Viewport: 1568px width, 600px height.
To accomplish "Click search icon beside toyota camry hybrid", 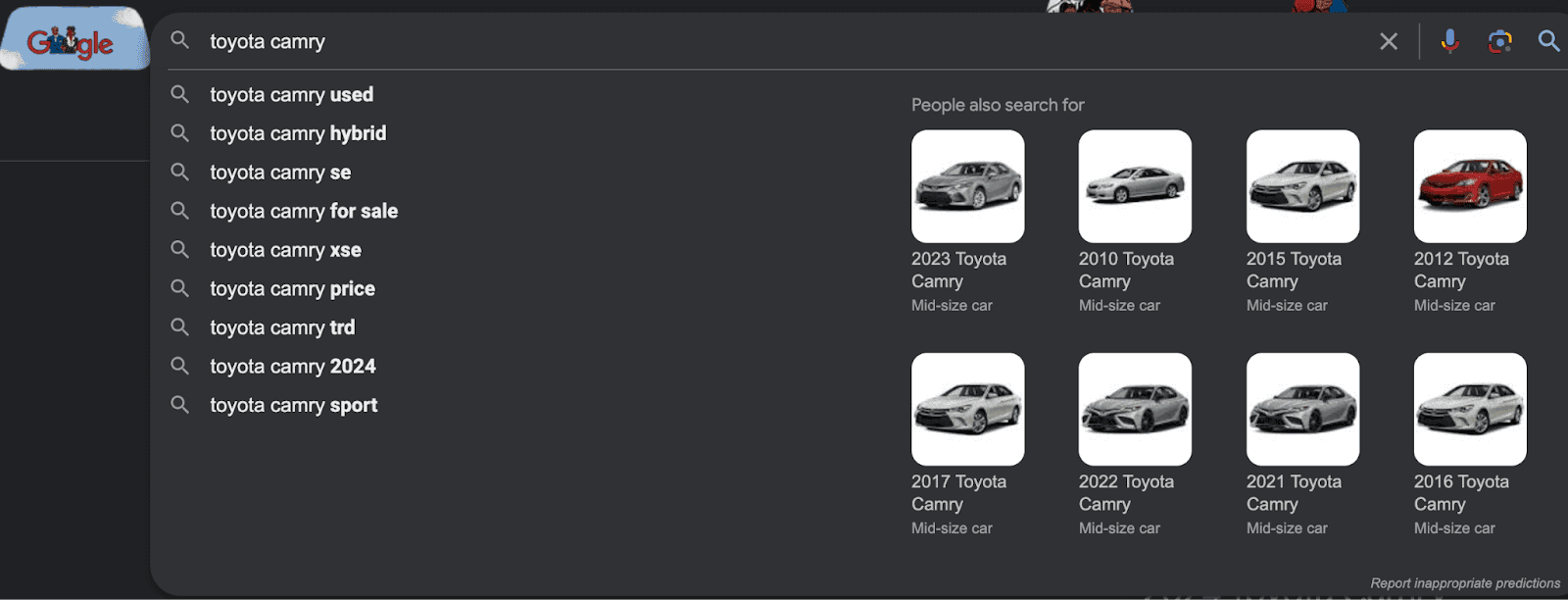I will [x=180, y=132].
